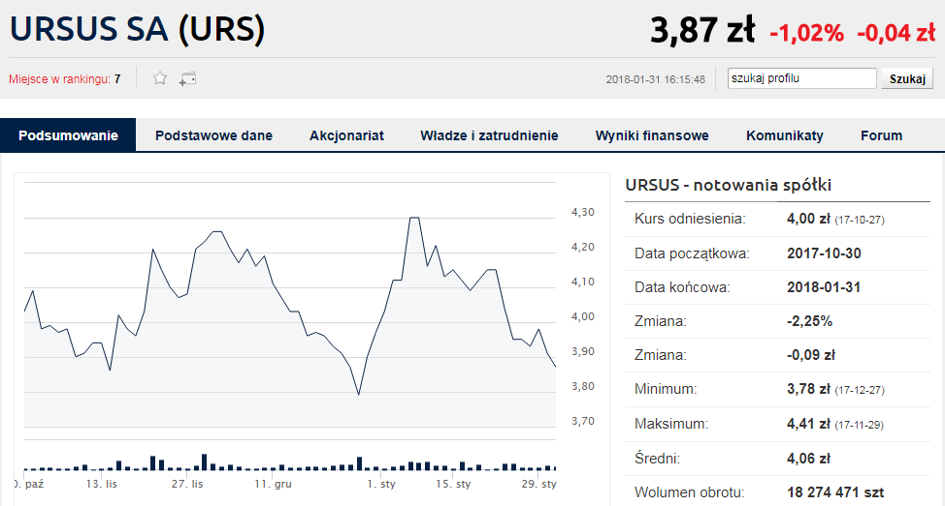Focus the 'szukaj profilu' search field
945x506 pixels.
[802, 78]
